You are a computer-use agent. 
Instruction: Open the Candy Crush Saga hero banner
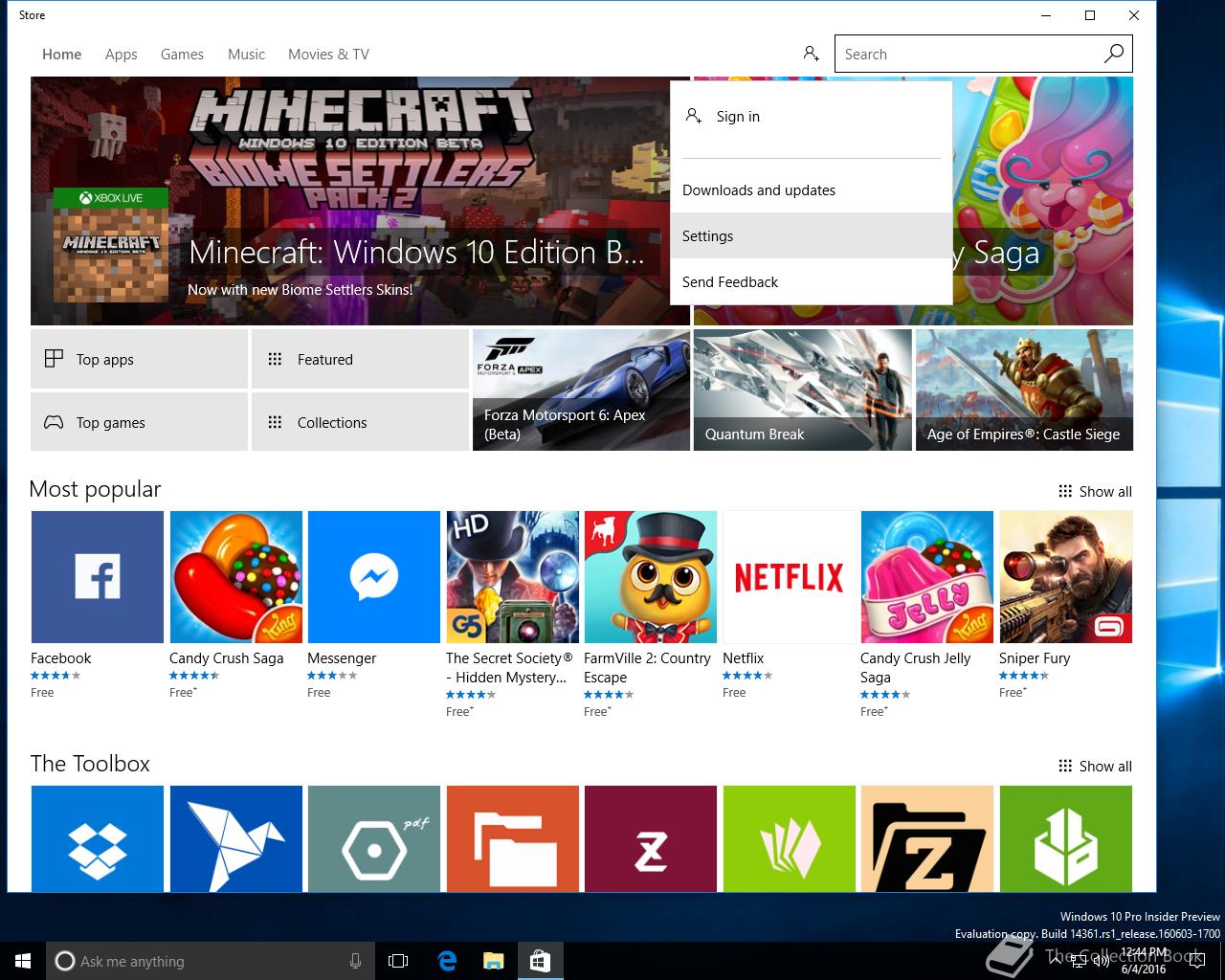1043,201
